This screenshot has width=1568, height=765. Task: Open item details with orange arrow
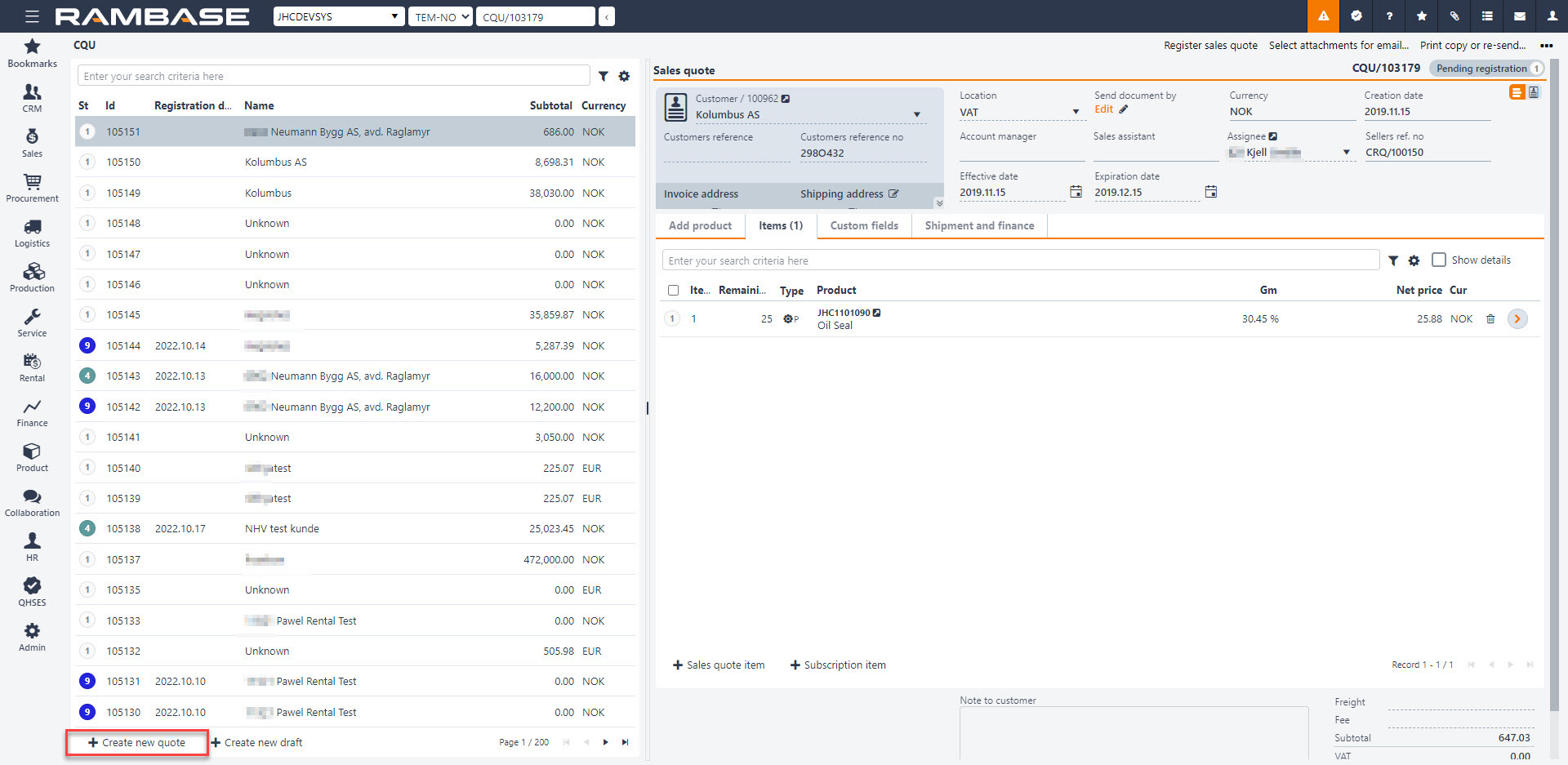[1517, 319]
